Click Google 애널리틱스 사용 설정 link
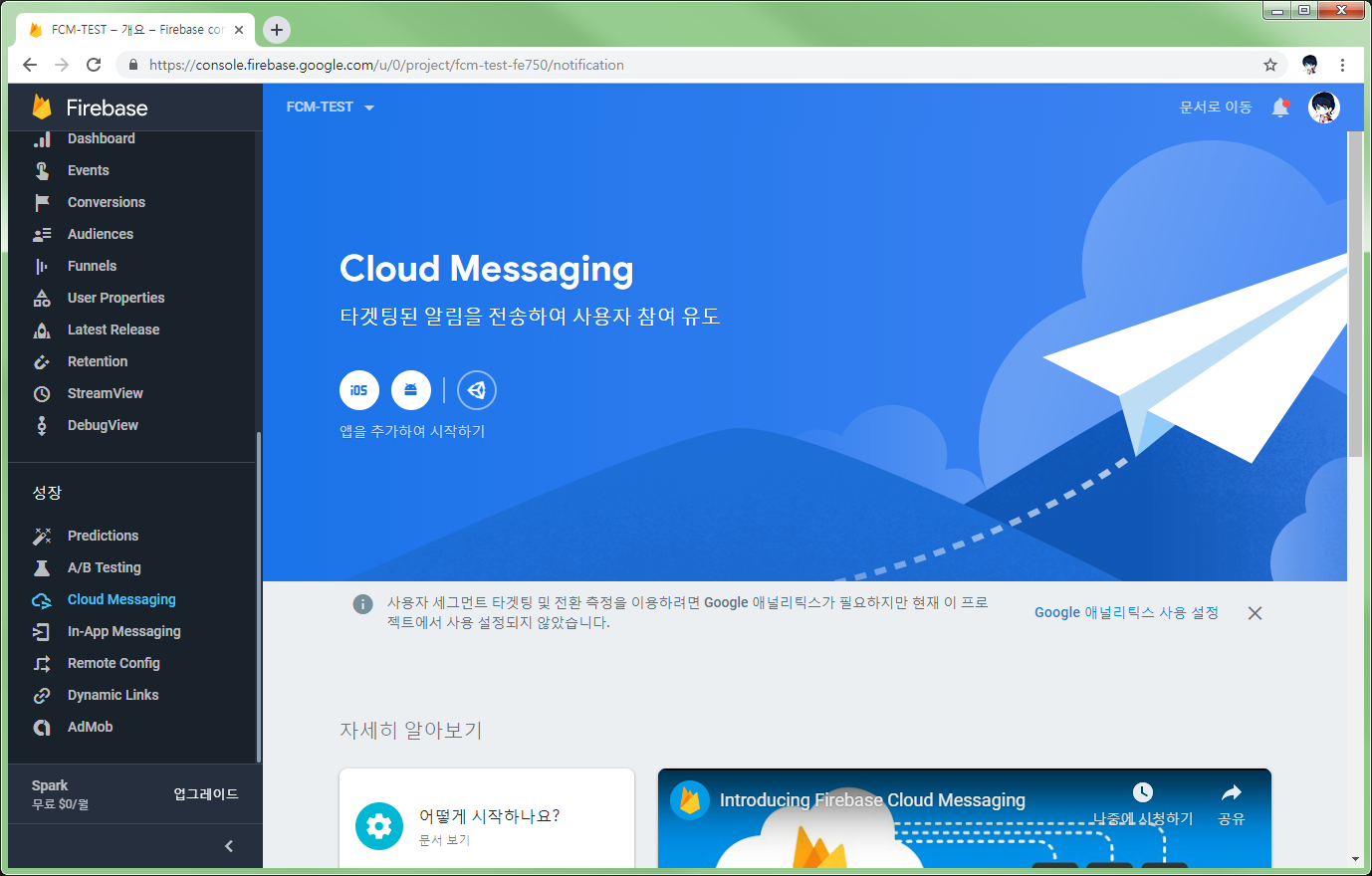 (x=1126, y=612)
